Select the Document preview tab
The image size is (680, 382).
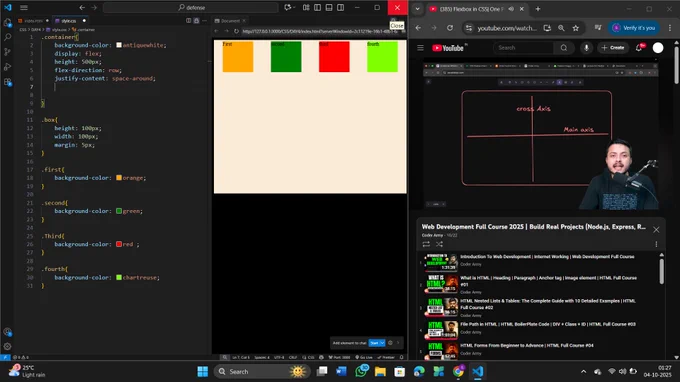230,21
